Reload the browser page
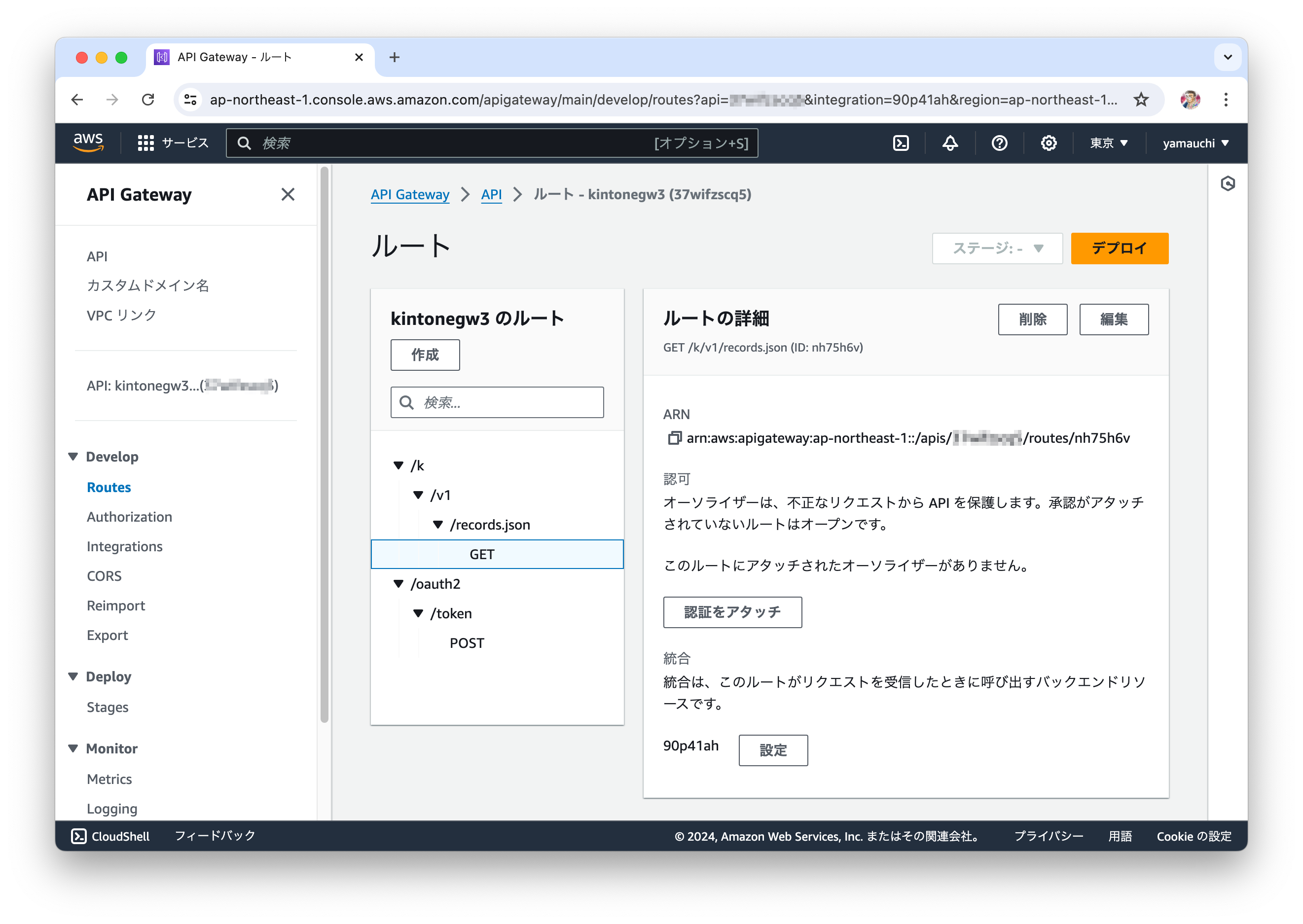The image size is (1303, 924). [148, 100]
